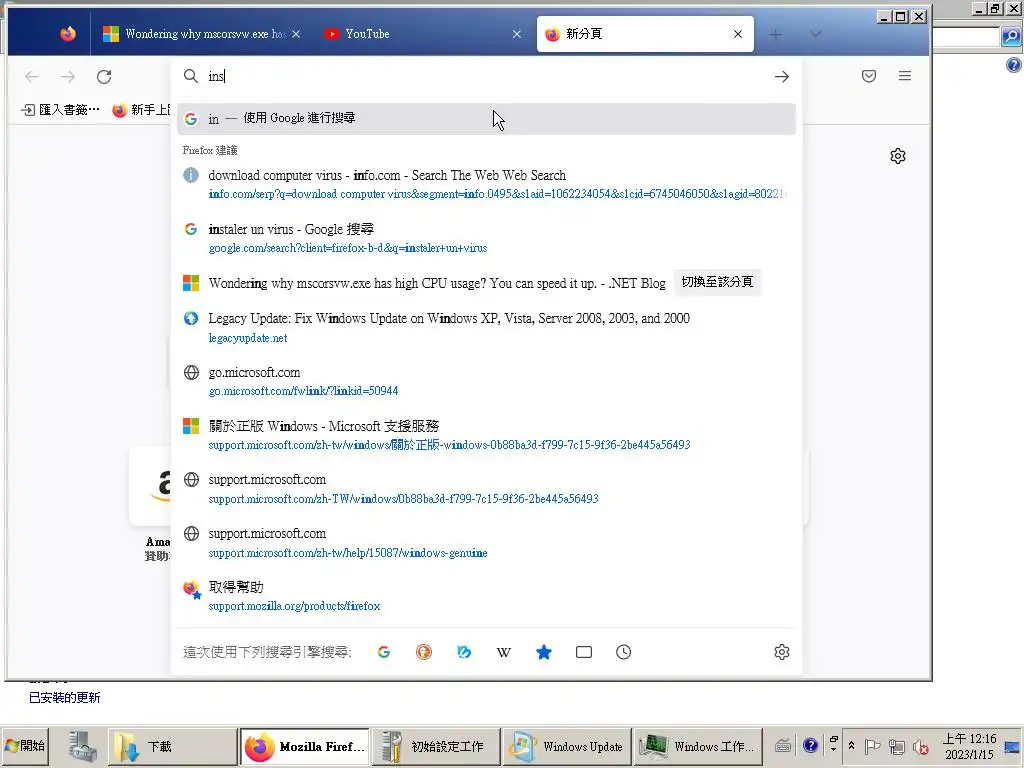Open go.microsoft.com fwlink suggestion
1024x768 pixels.
click(487, 381)
